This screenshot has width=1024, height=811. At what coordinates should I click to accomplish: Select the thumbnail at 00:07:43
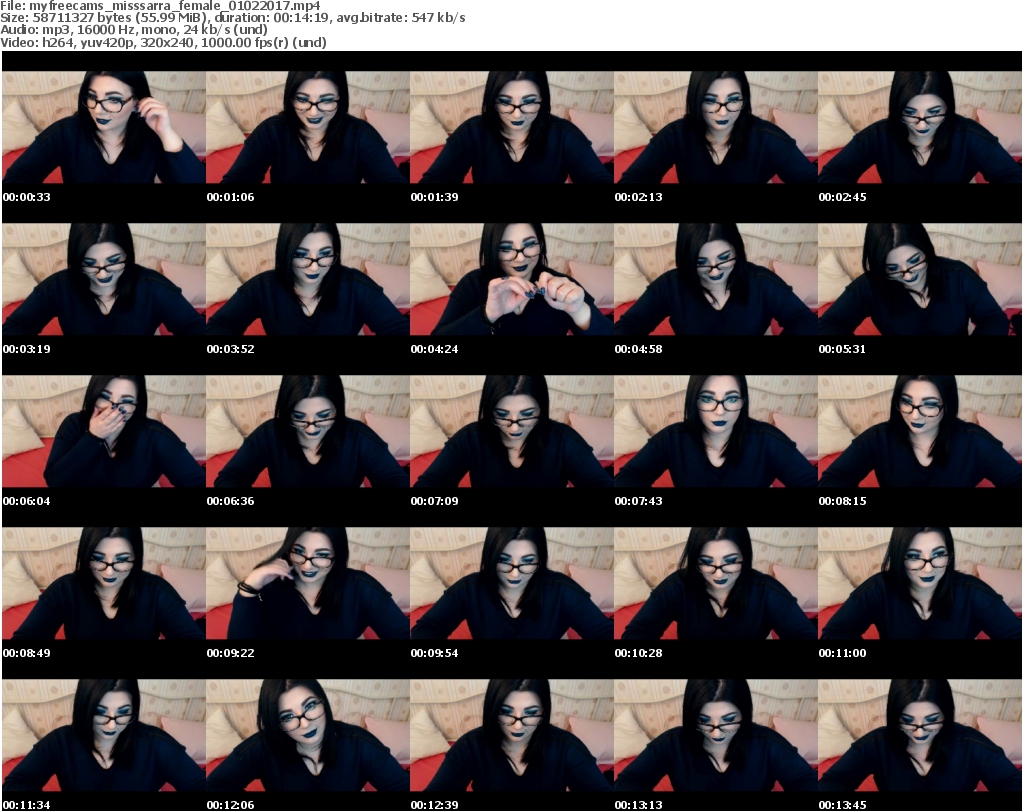[716, 432]
